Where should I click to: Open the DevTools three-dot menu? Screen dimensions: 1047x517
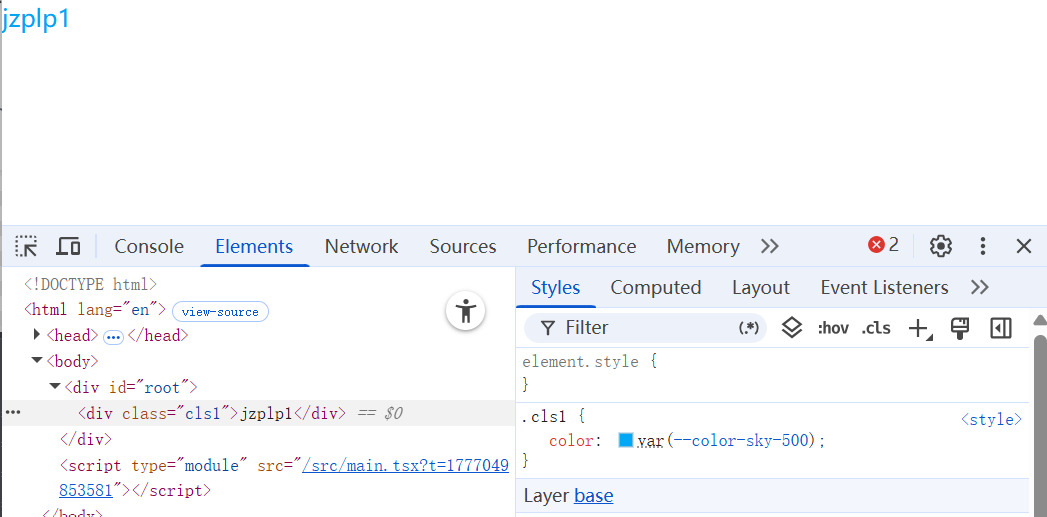[x=982, y=246]
